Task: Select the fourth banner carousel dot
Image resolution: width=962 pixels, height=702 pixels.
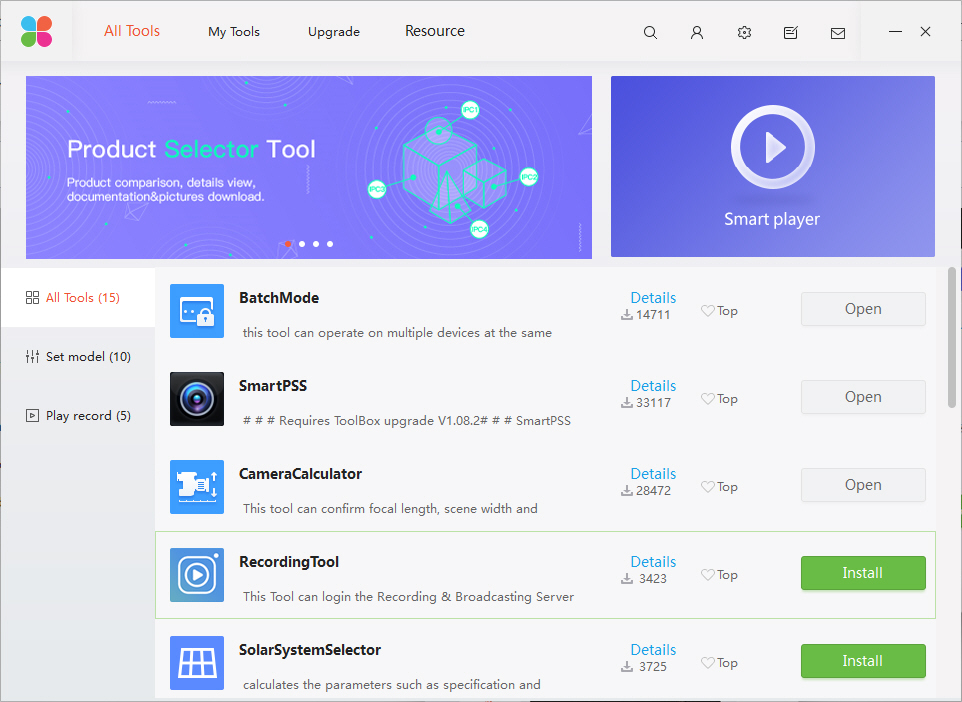Action: pyautogui.click(x=330, y=244)
